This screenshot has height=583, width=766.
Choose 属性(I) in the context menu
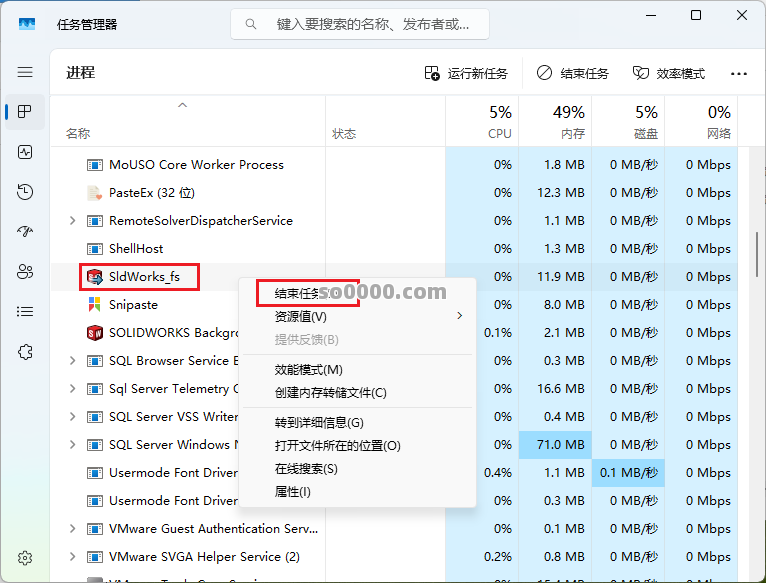(357, 492)
